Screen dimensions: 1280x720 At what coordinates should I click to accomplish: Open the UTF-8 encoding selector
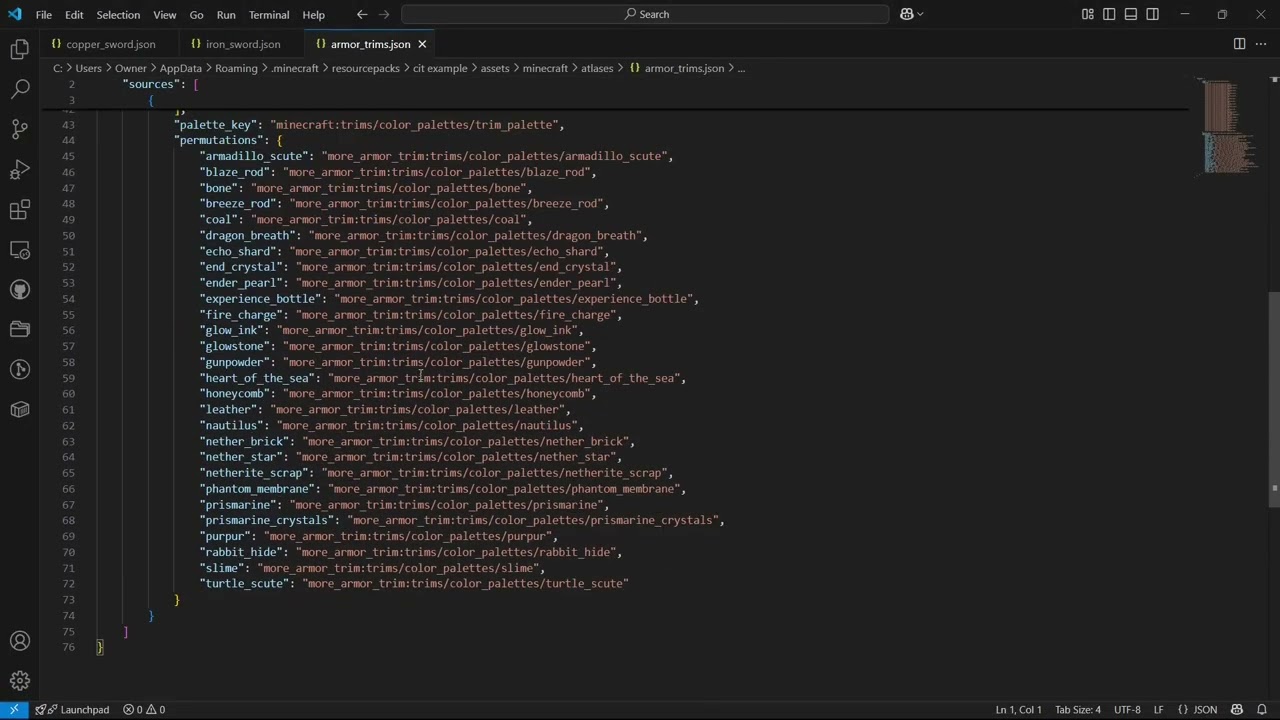pyautogui.click(x=1127, y=710)
